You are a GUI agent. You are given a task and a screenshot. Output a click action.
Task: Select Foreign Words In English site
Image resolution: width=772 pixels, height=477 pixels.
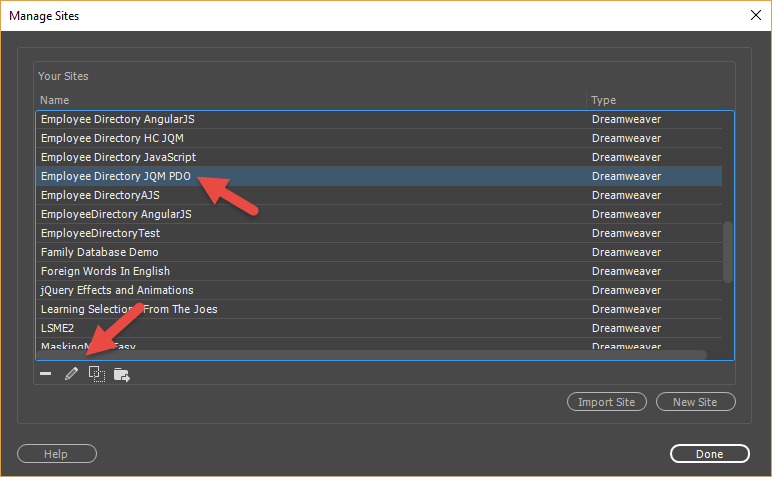click(x=105, y=271)
